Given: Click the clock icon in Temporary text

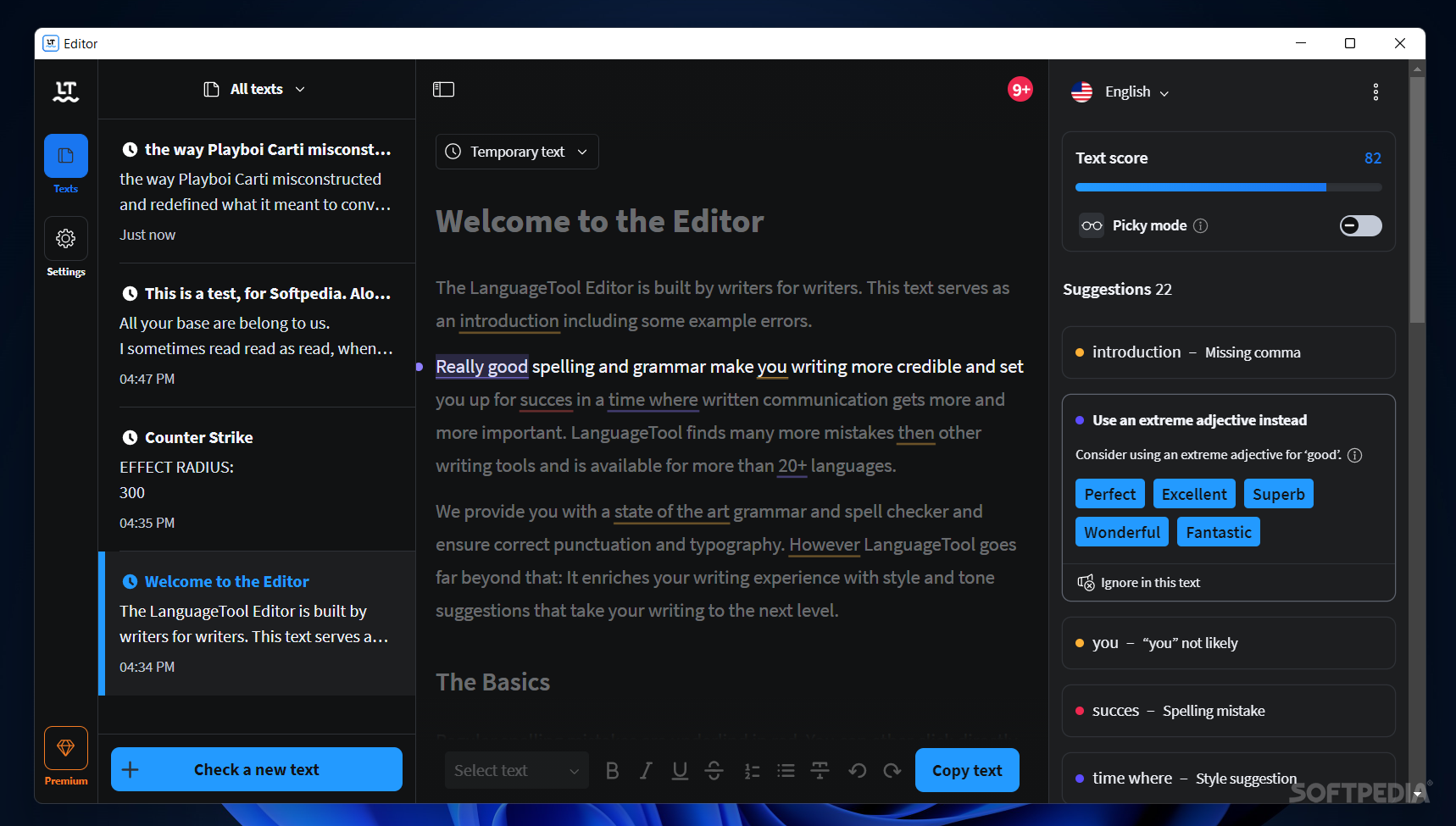Looking at the screenshot, I should pyautogui.click(x=453, y=152).
